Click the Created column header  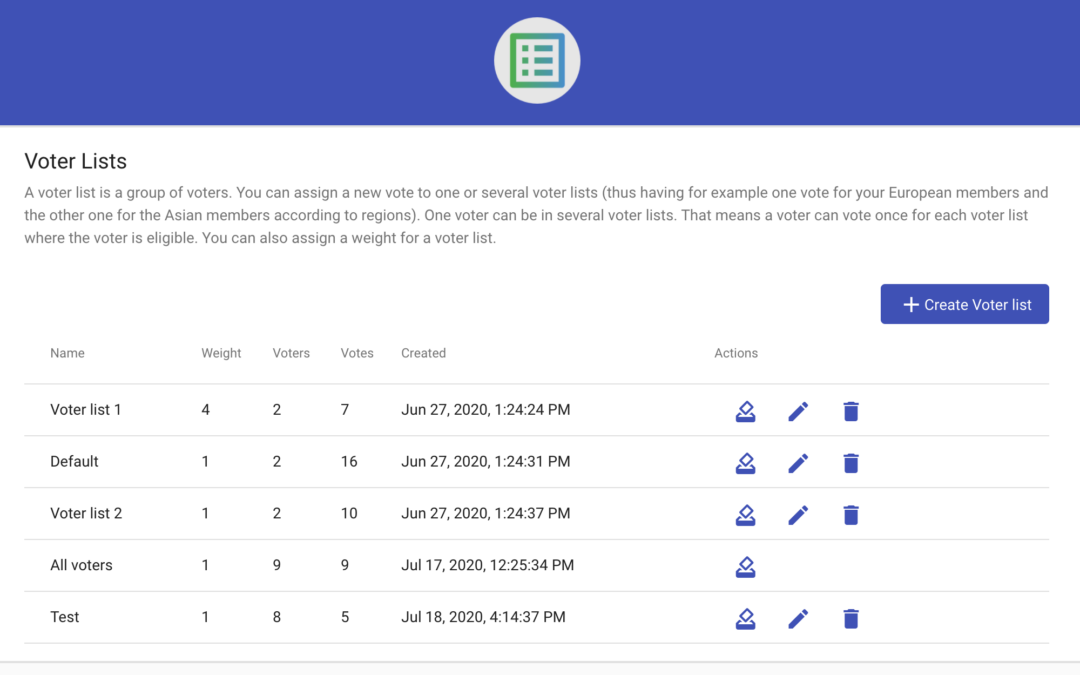[x=423, y=353]
